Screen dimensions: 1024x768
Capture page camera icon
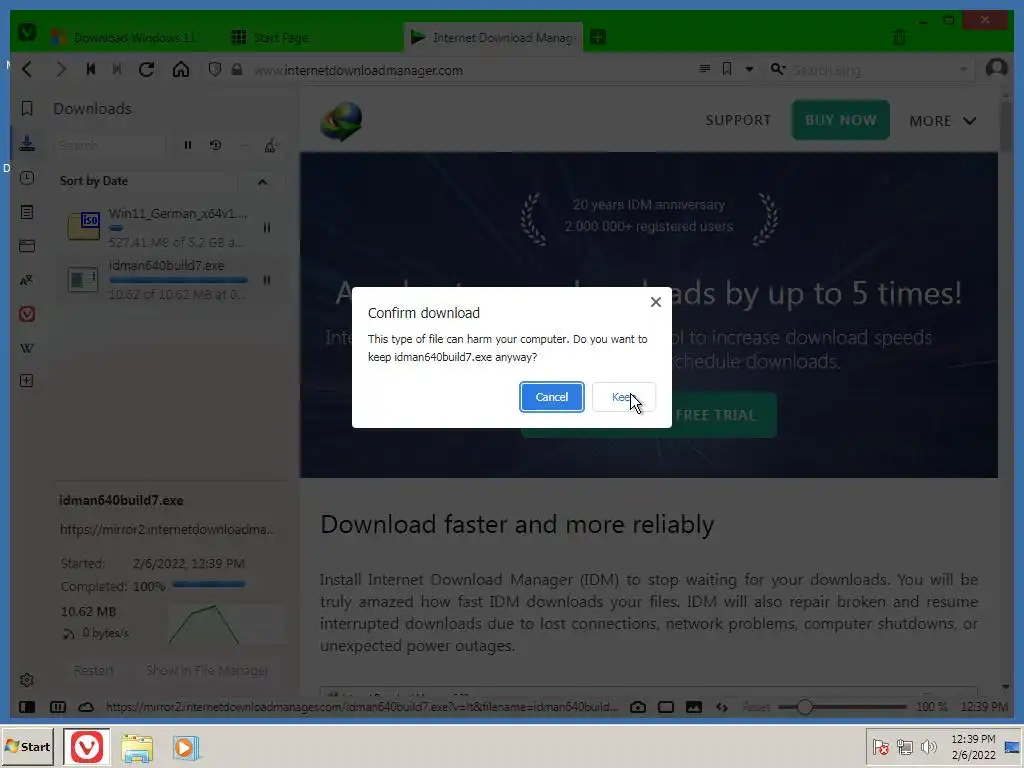click(x=638, y=707)
